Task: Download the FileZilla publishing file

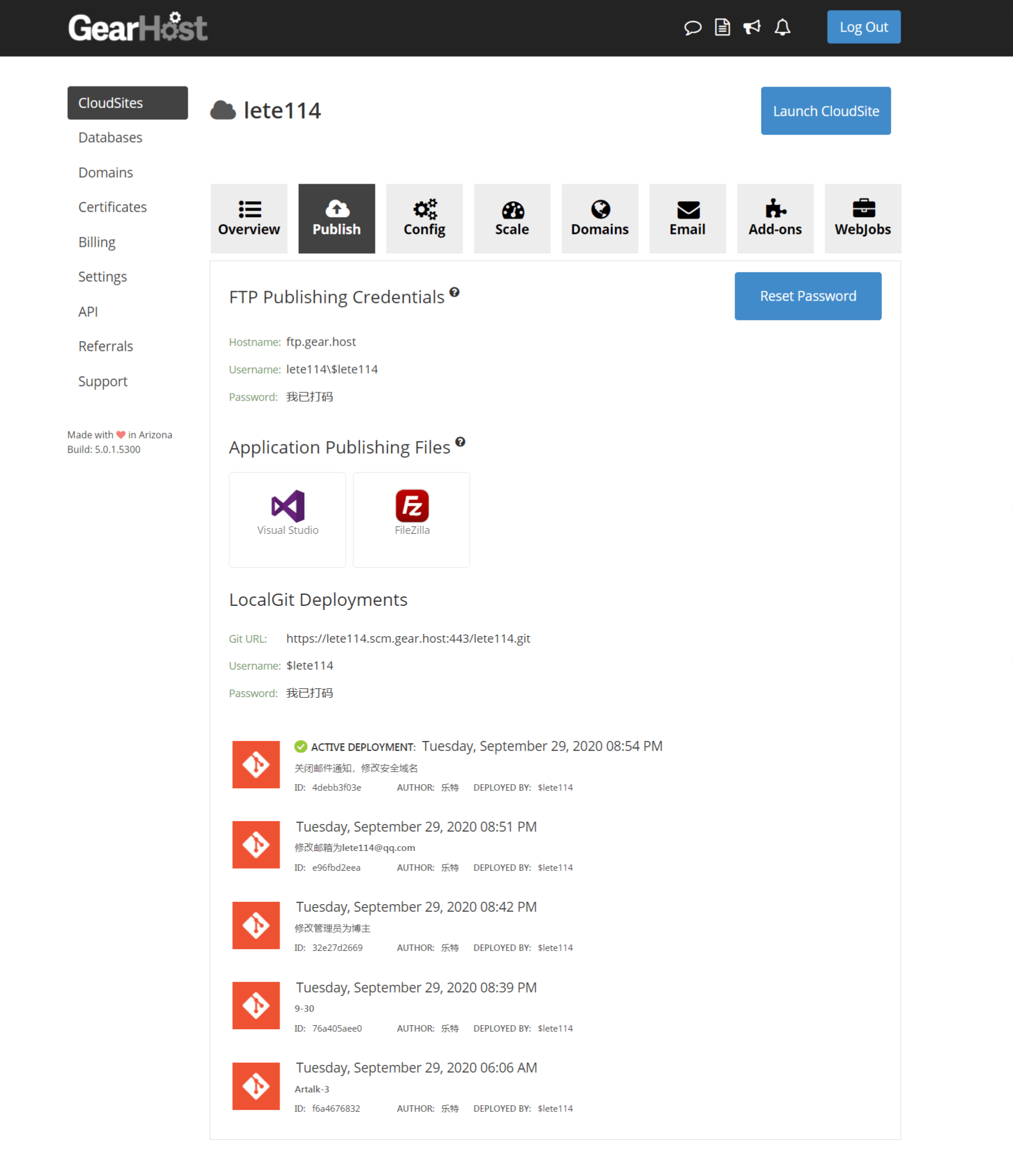Action: click(411, 519)
